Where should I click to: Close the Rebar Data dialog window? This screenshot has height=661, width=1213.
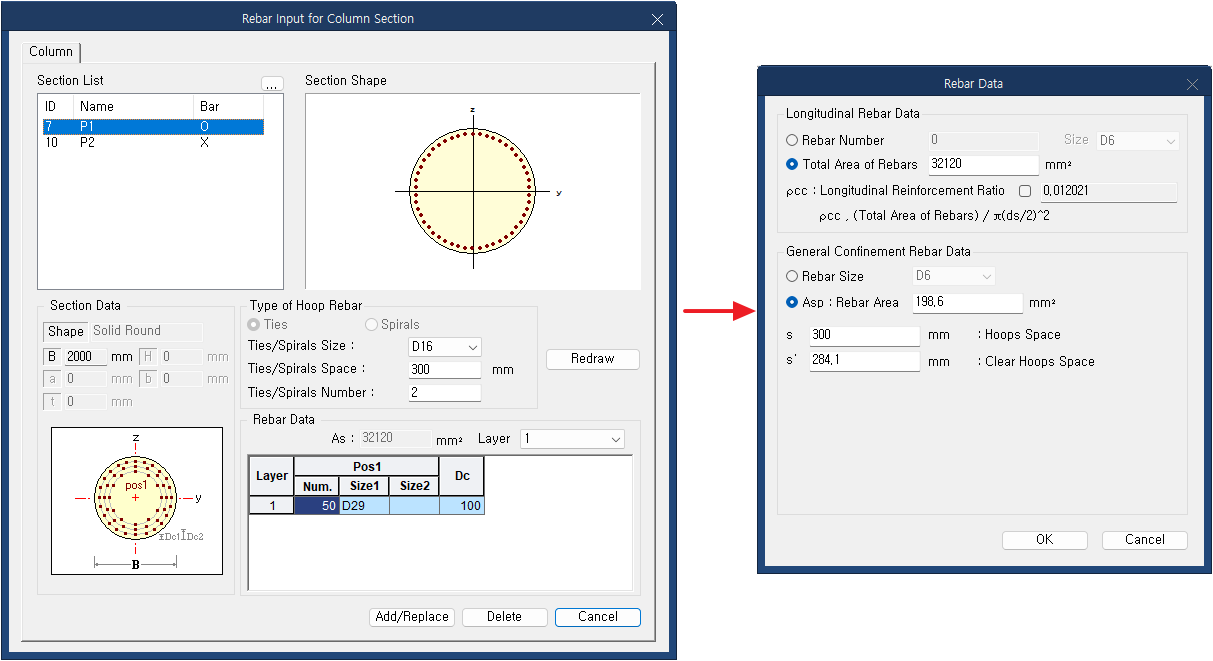(x=1192, y=84)
